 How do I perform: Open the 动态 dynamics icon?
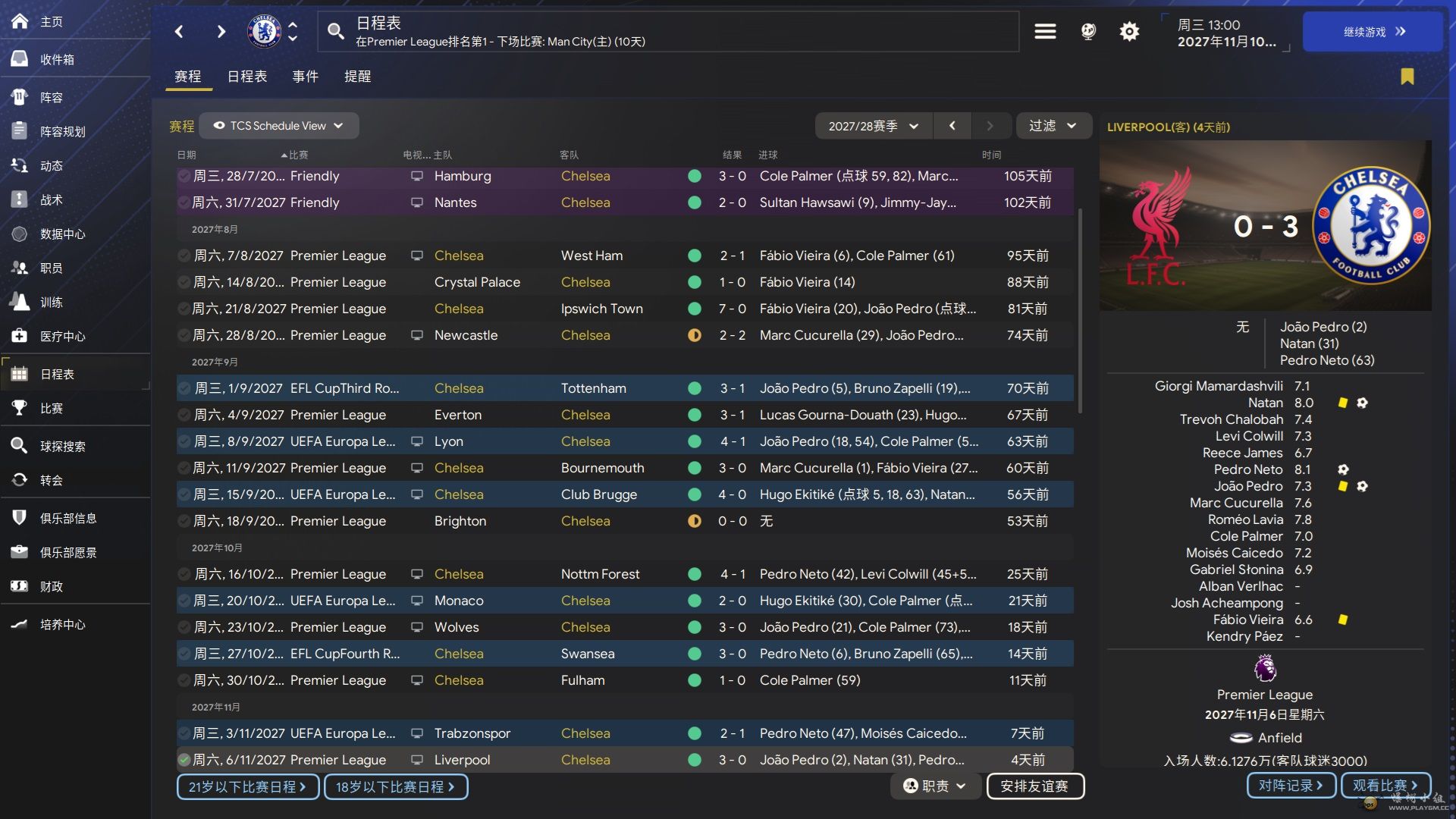click(x=20, y=165)
